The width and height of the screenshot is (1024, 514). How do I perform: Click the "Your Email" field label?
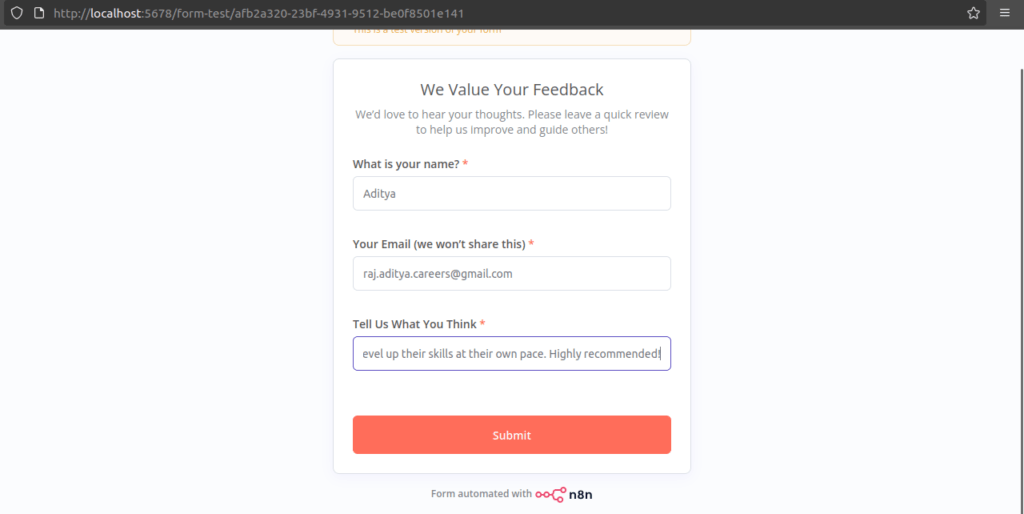pos(439,244)
